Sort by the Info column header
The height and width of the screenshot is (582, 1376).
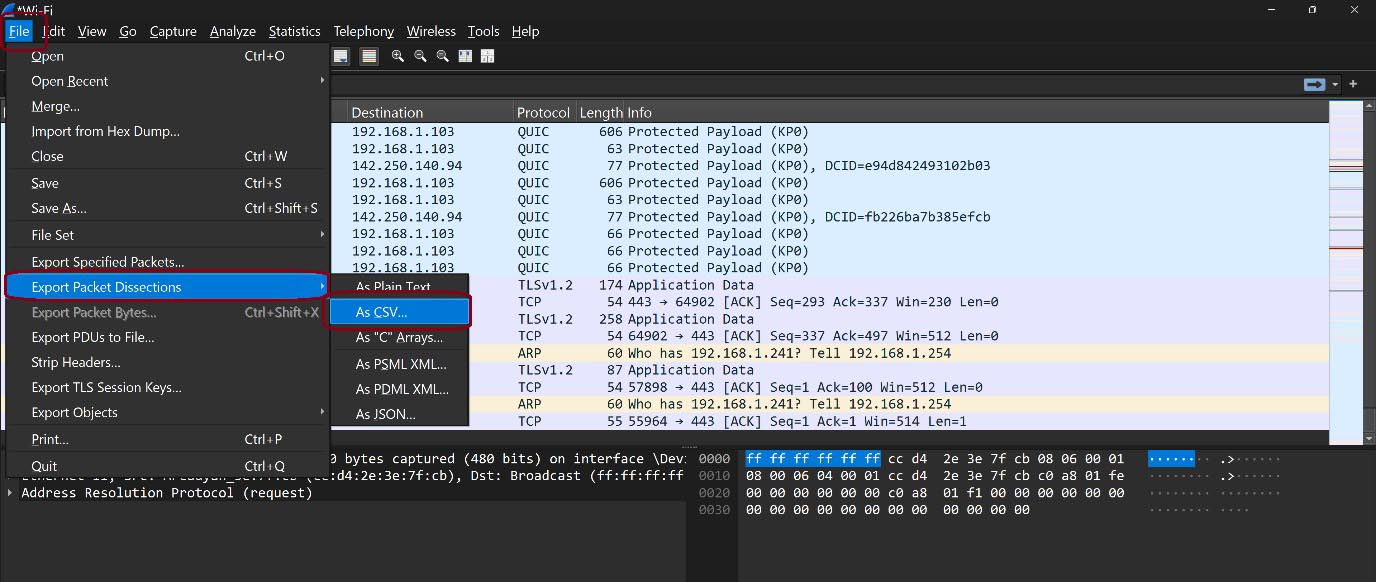pyautogui.click(x=977, y=112)
